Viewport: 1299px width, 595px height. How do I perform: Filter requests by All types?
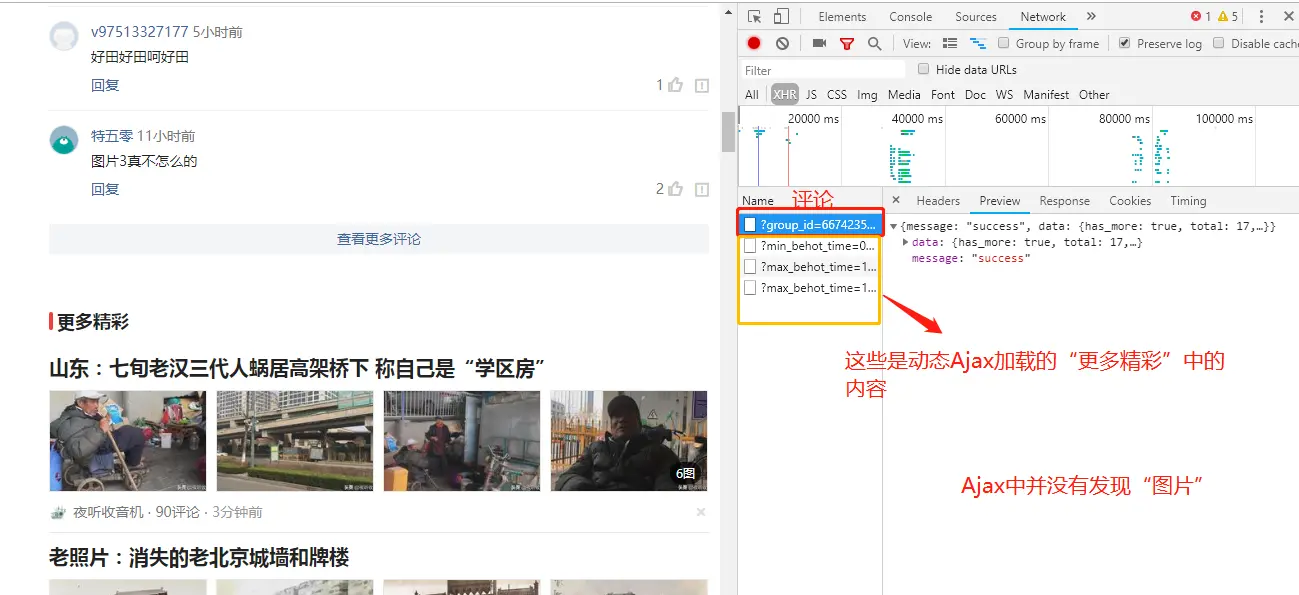click(x=752, y=95)
